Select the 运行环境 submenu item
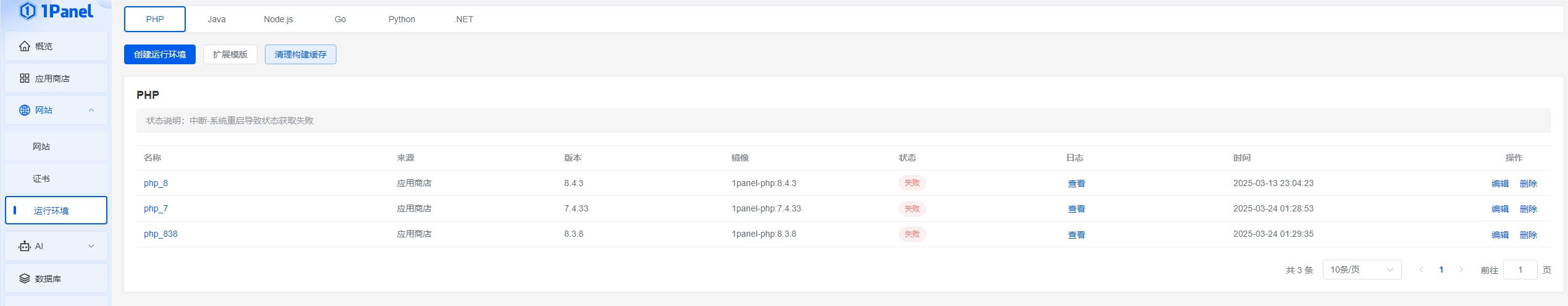Screen dimensions: 1568x306 [x=56, y=210]
